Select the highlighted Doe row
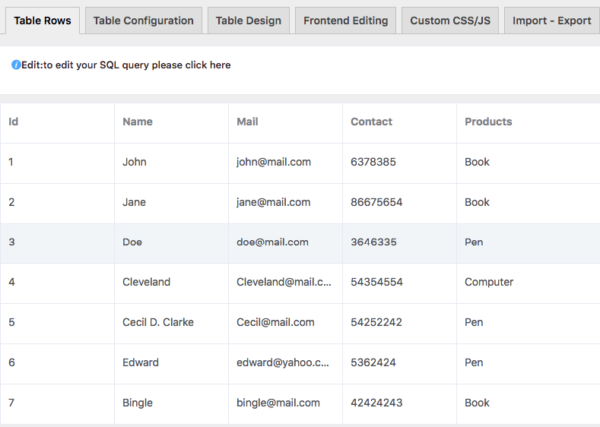The width and height of the screenshot is (600, 427). pos(132,242)
